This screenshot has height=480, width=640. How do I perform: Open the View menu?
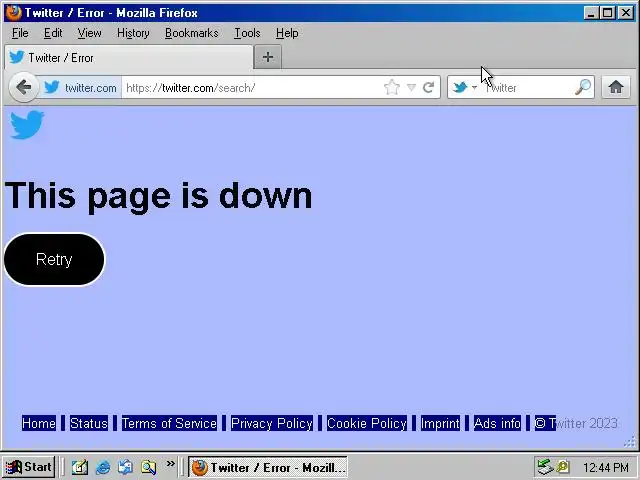89,33
